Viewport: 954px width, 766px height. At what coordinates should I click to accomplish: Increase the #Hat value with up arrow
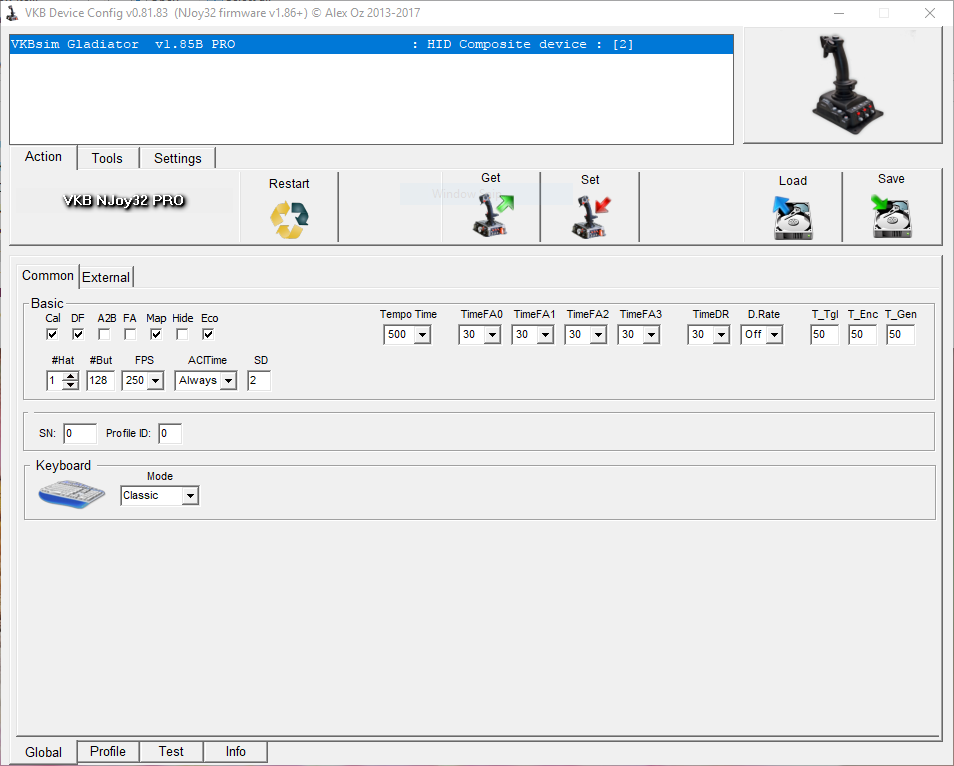point(71,377)
